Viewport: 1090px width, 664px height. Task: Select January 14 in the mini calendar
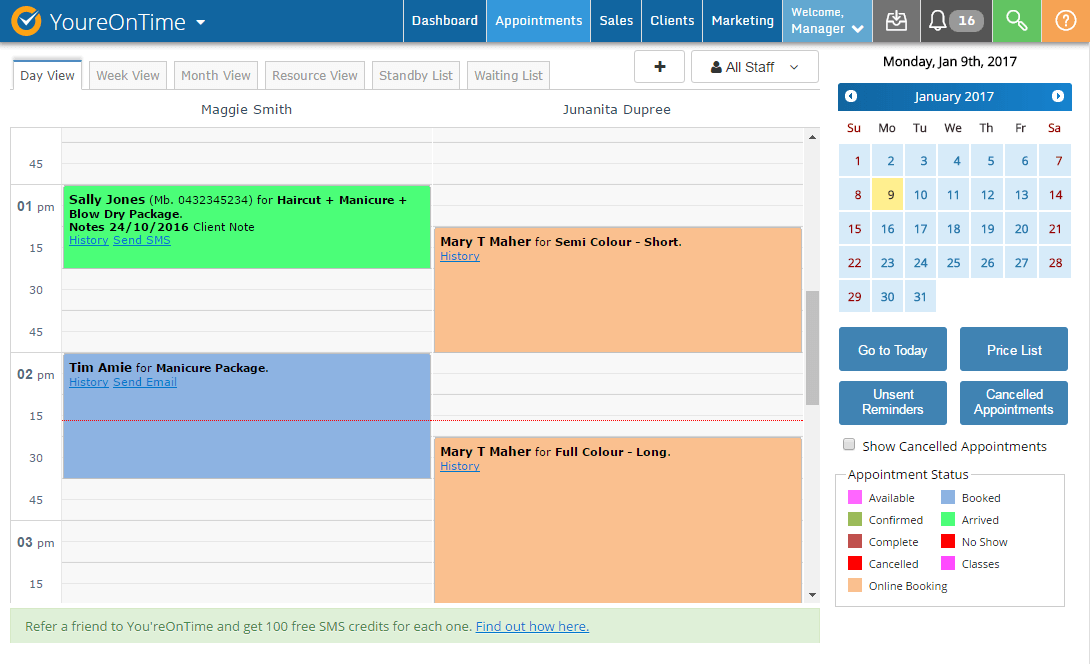1055,195
